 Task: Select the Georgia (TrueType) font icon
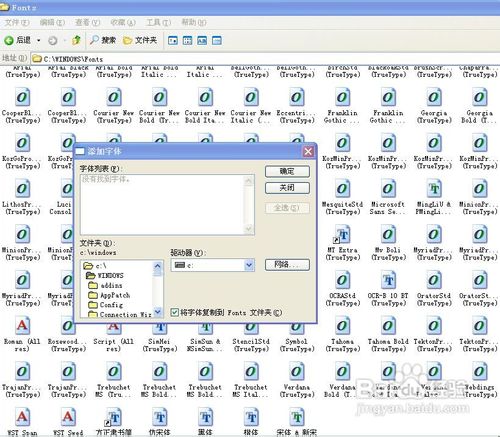point(434,97)
